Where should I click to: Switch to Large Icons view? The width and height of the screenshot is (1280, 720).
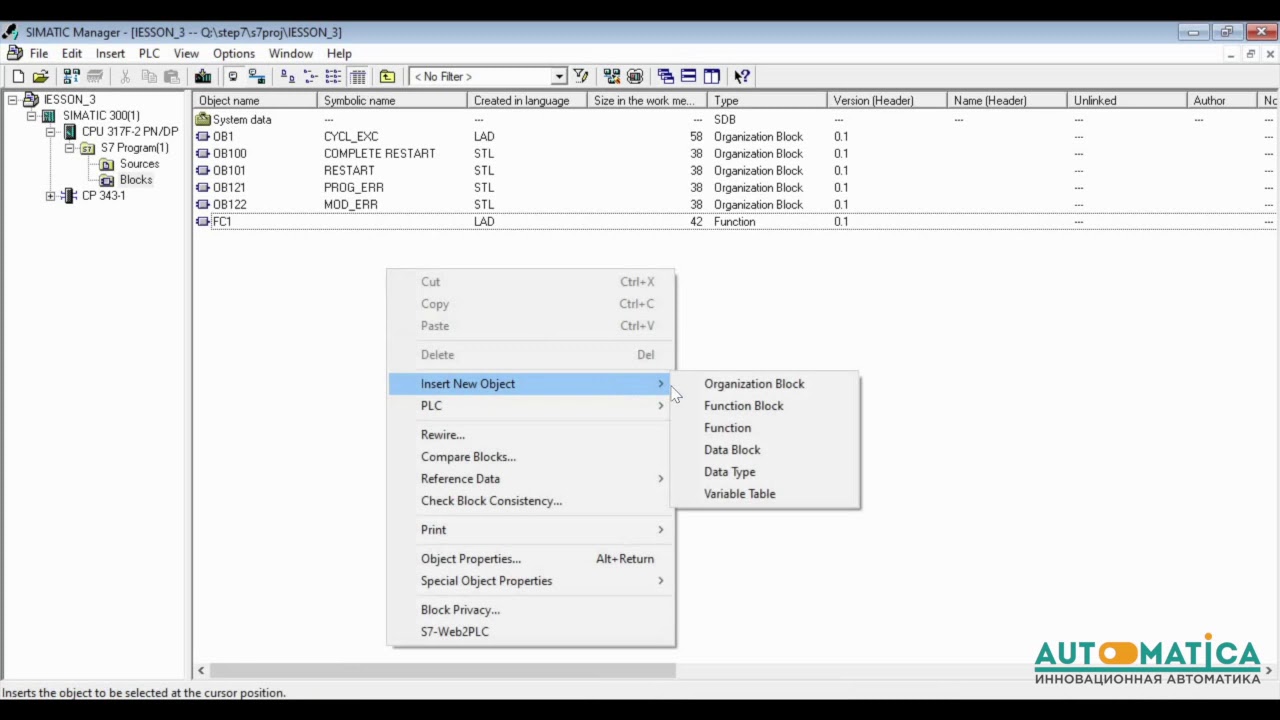pyautogui.click(x=287, y=76)
